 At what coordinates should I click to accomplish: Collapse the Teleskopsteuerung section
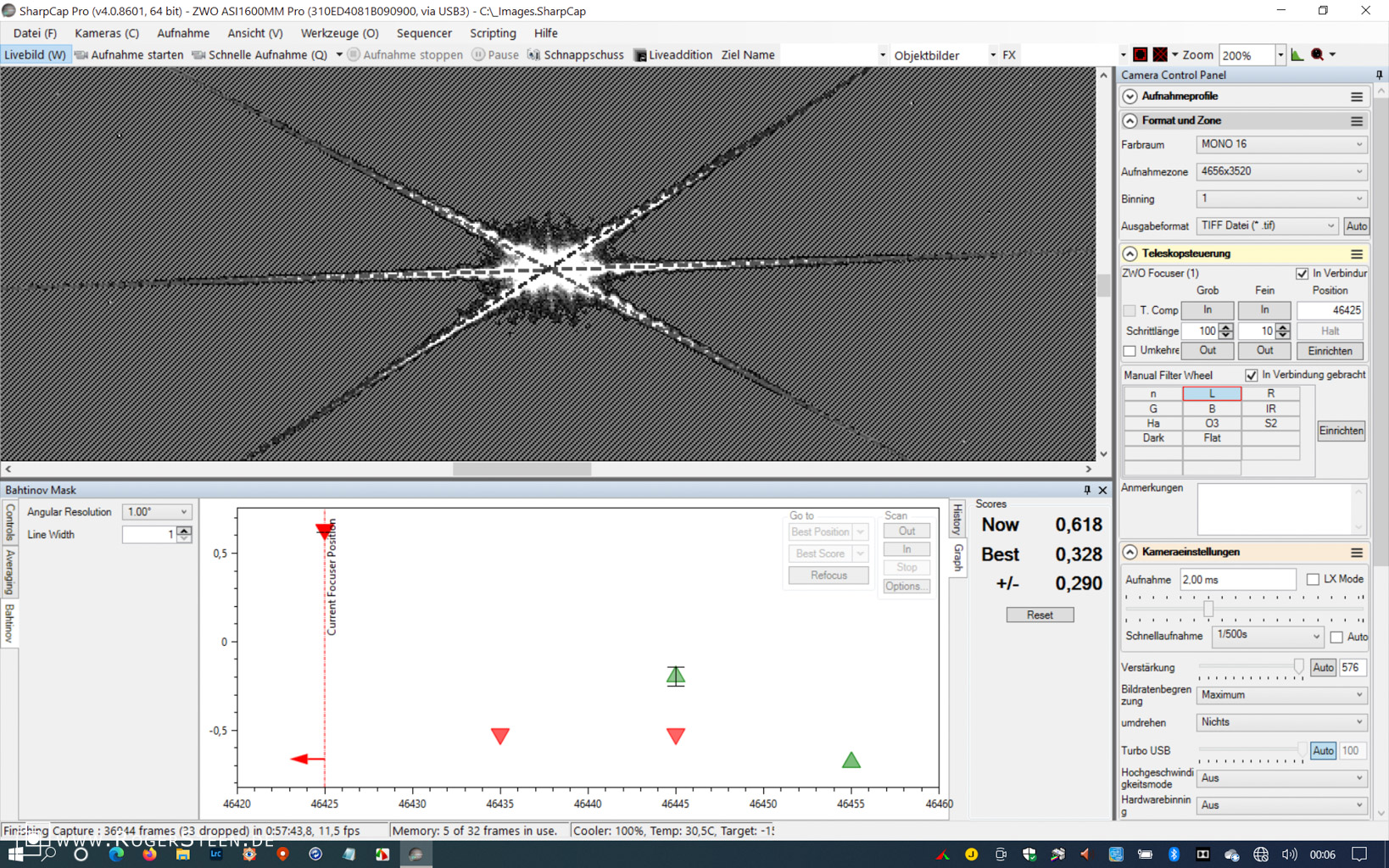point(1130,254)
